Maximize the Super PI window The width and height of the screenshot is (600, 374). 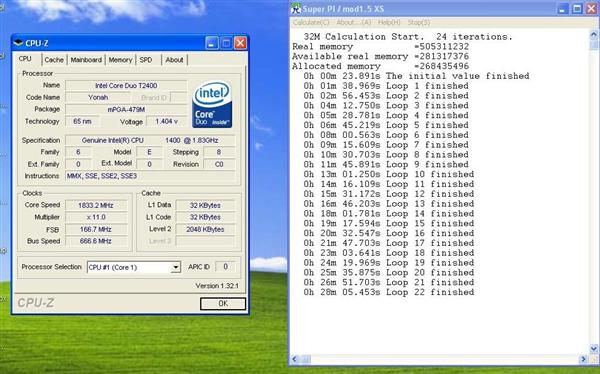pyautogui.click(x=577, y=9)
